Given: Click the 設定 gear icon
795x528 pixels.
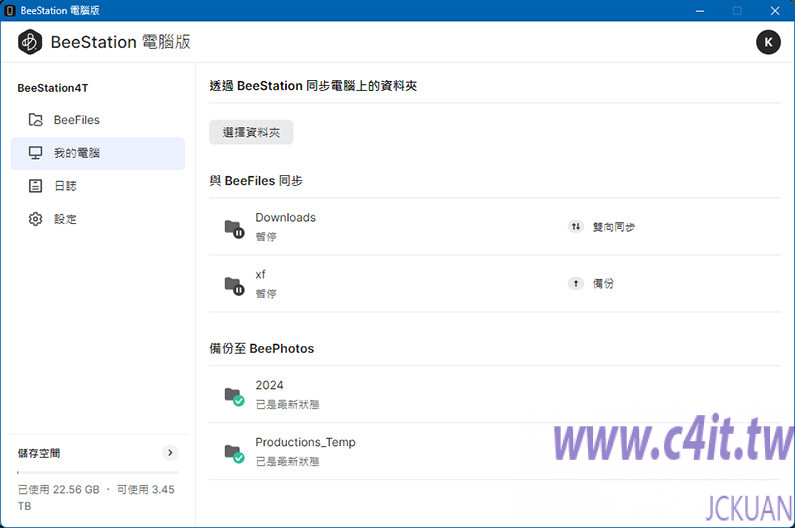Looking at the screenshot, I should (x=35, y=219).
